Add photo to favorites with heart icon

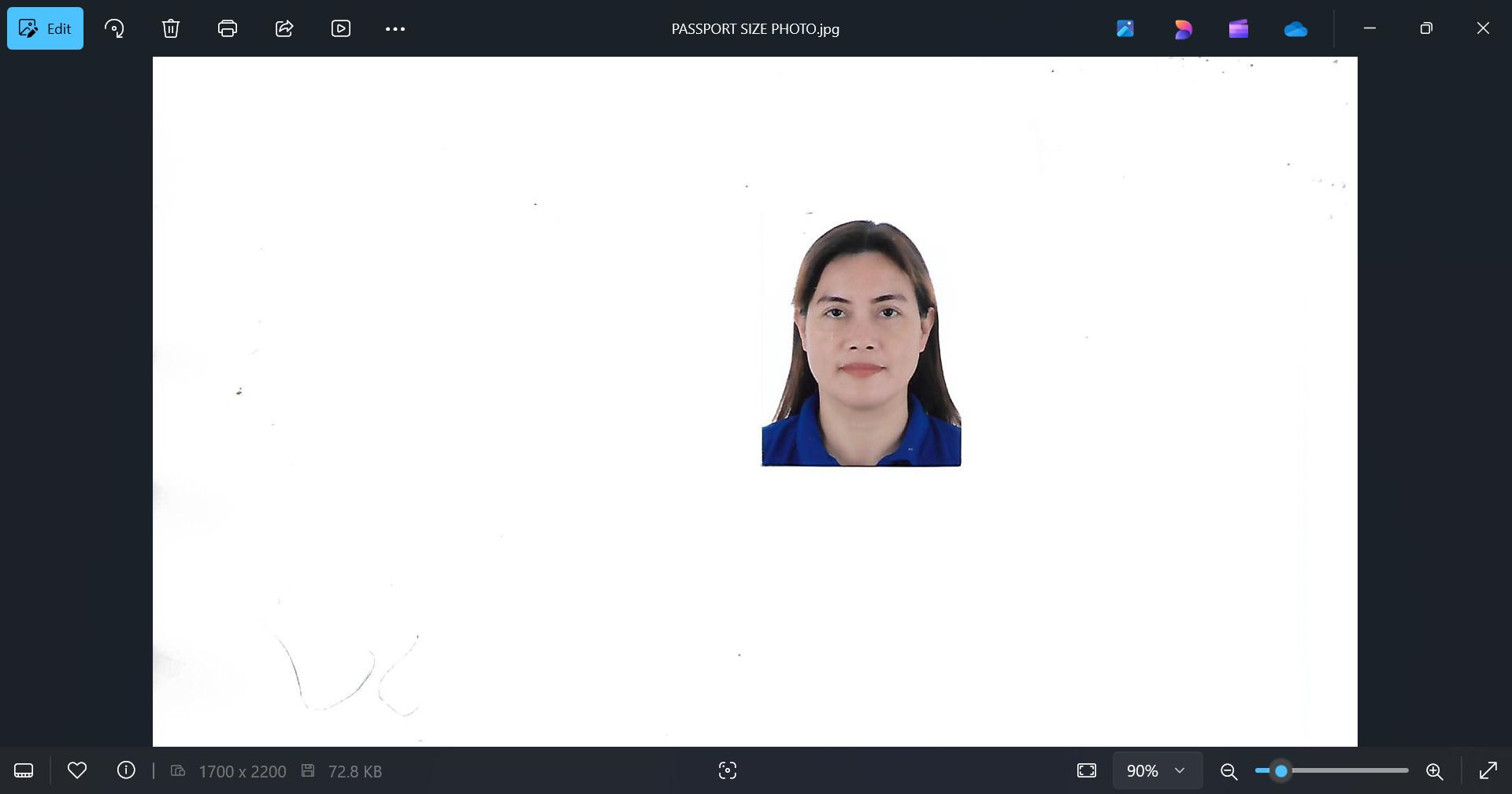coord(77,770)
